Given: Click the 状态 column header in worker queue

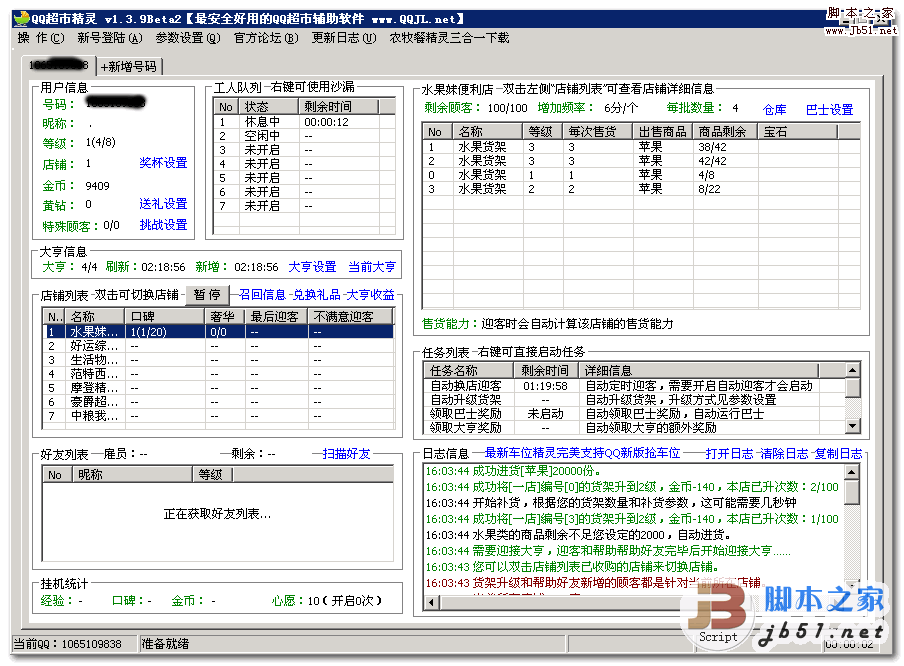Looking at the screenshot, I should click(x=269, y=107).
